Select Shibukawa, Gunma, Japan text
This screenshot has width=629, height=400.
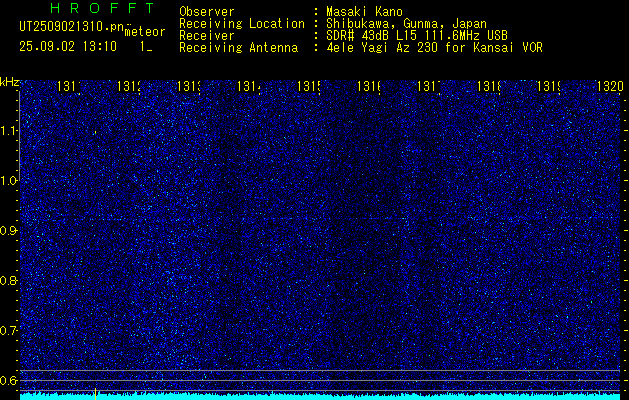coord(406,24)
